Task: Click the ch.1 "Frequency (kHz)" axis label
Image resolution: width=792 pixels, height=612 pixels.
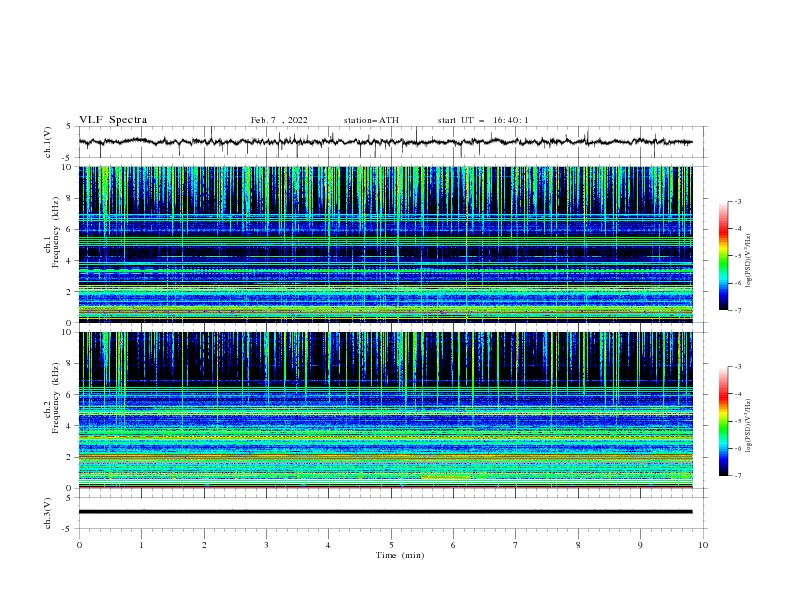Action: [56, 232]
